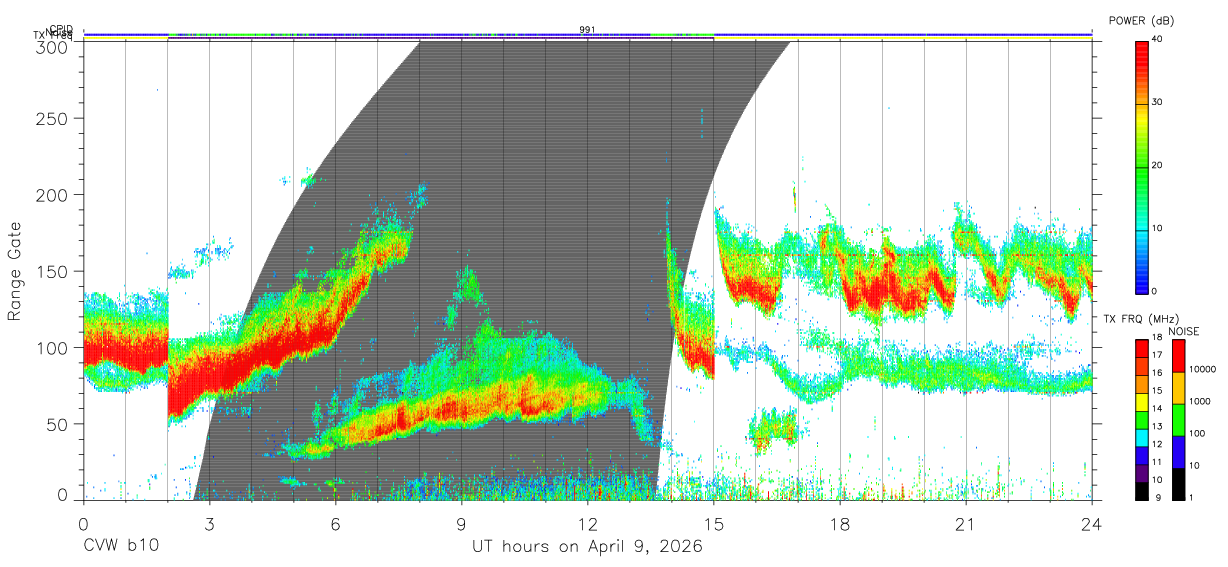Click x-axis tick label "9" under the plot
This screenshot has height=567, width=1228.
click(x=461, y=523)
